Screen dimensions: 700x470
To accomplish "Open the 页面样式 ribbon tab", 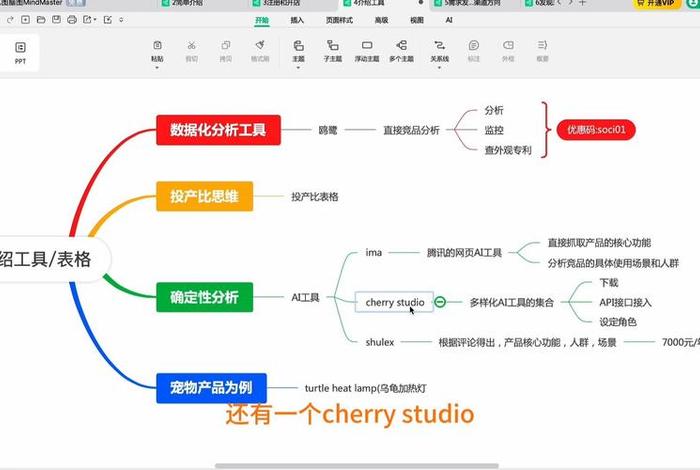I will tap(339, 20).
